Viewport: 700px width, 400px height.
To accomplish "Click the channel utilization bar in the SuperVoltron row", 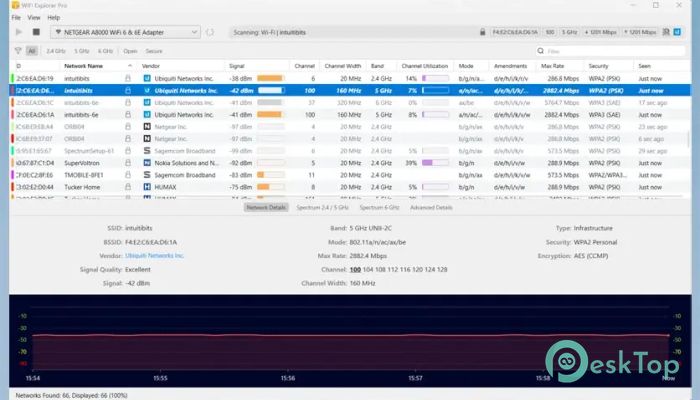I will pyautogui.click(x=435, y=163).
